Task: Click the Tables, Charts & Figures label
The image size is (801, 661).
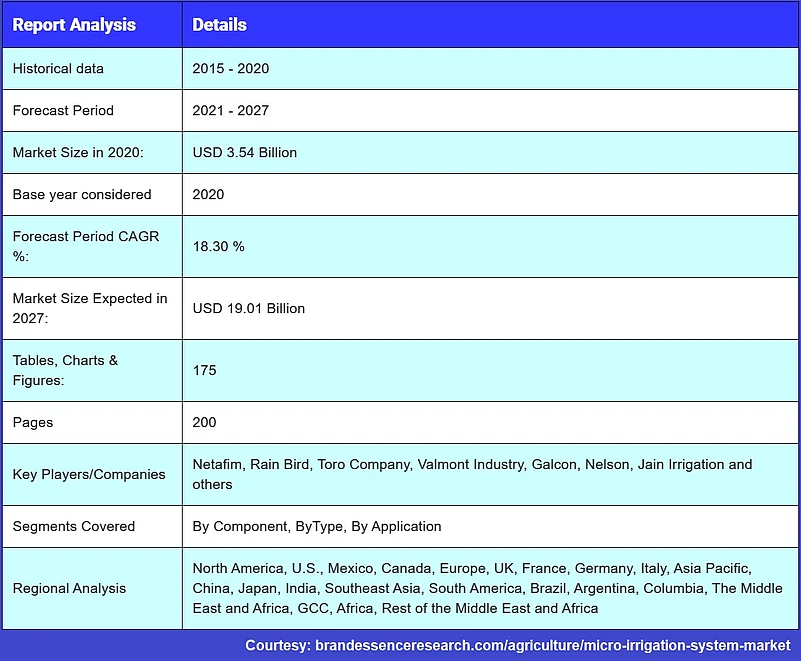Action: coord(66,370)
